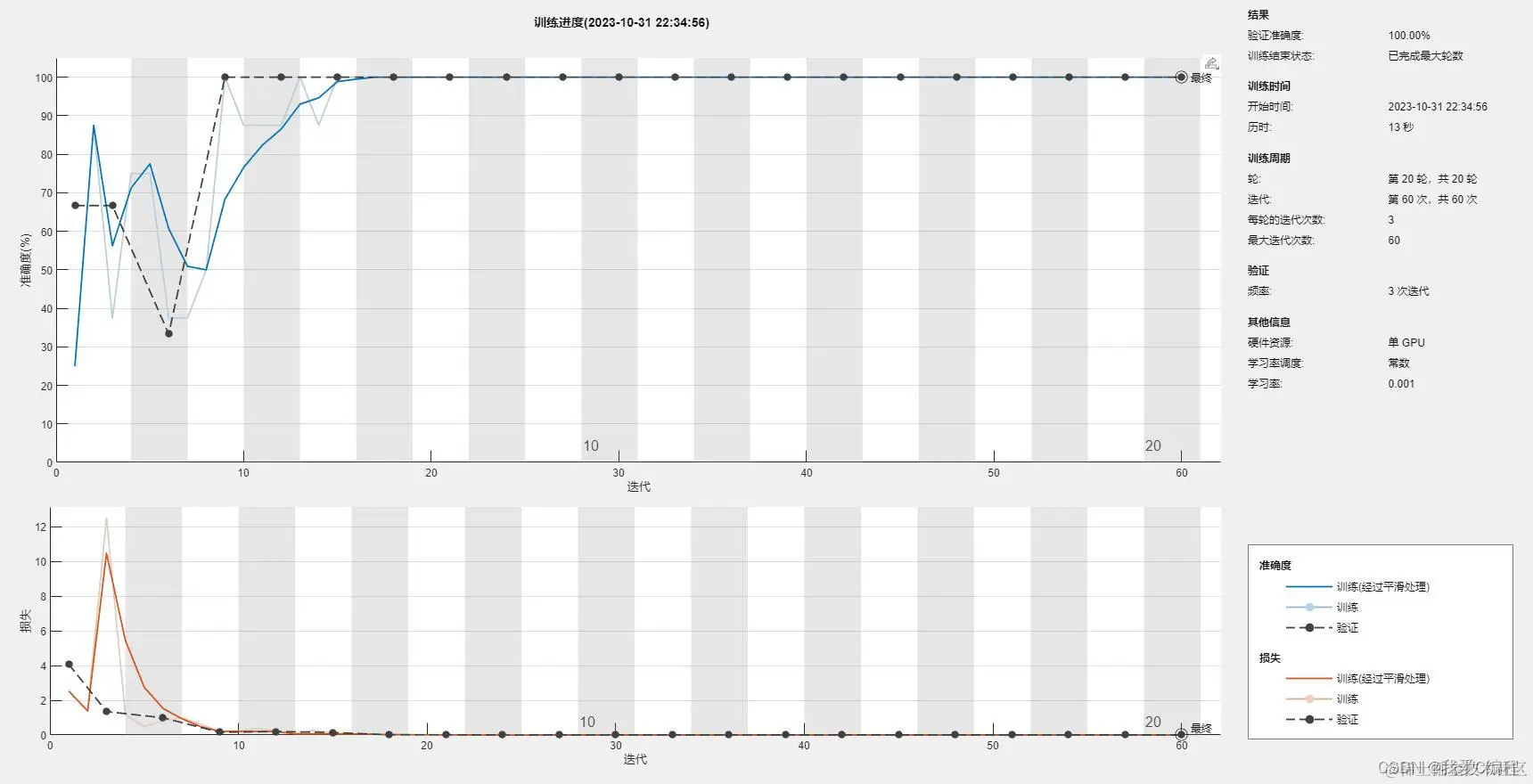
Task: Click the 历时: label
Action: point(1259,127)
